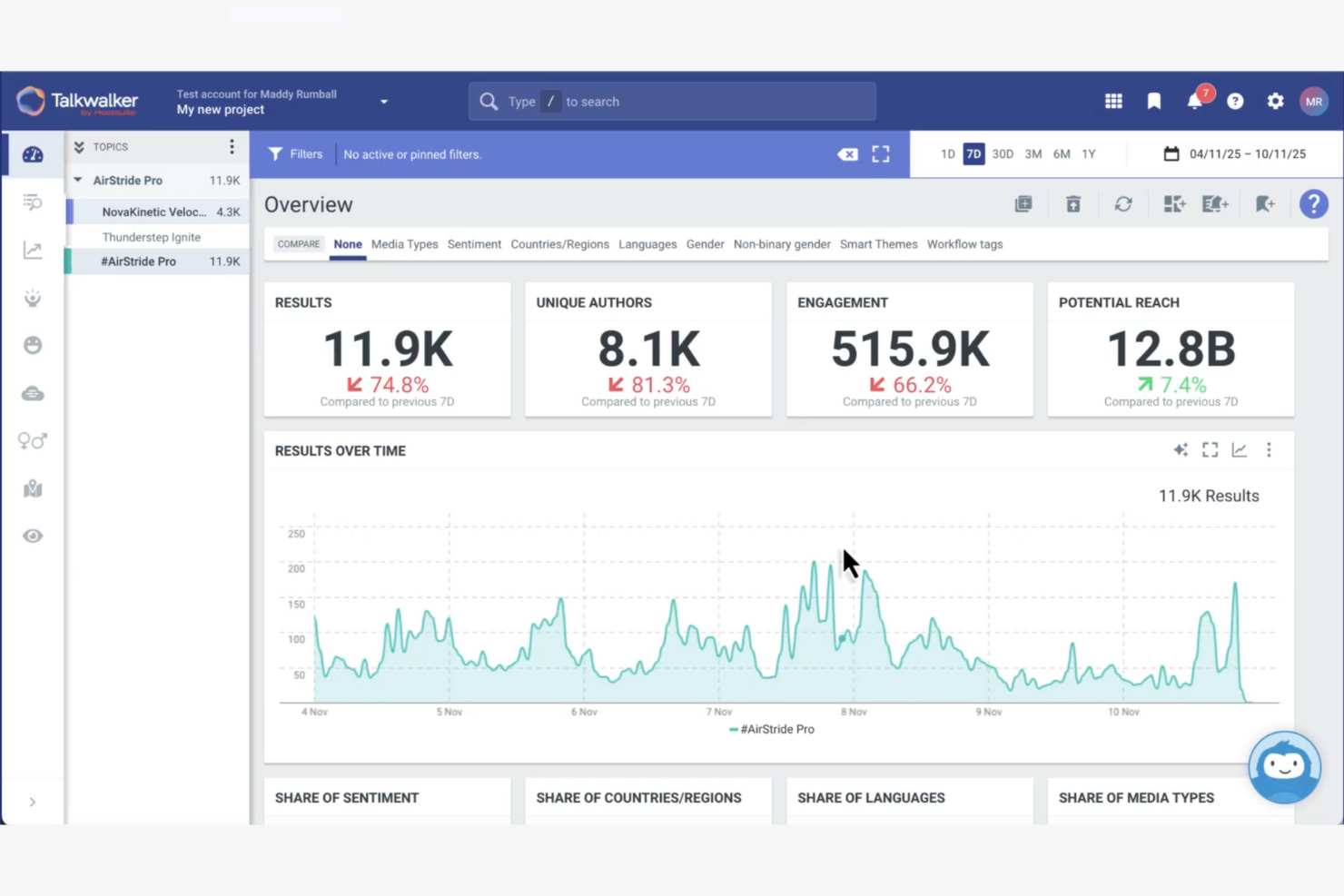Open the blue help circle in Overview
The width and height of the screenshot is (1344, 896).
[x=1314, y=204]
